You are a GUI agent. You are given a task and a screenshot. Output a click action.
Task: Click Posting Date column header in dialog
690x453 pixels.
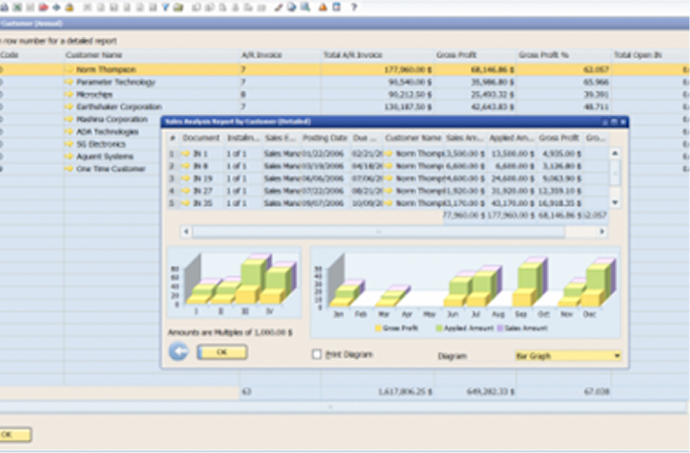click(327, 137)
